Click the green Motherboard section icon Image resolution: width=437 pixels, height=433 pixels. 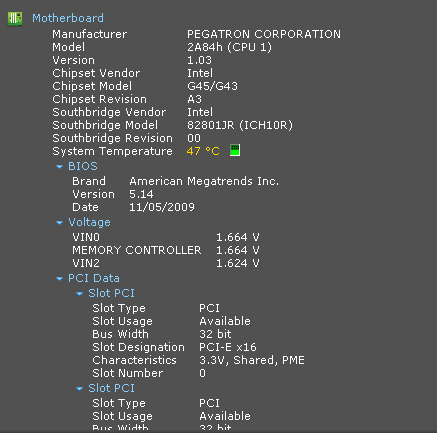(15, 18)
